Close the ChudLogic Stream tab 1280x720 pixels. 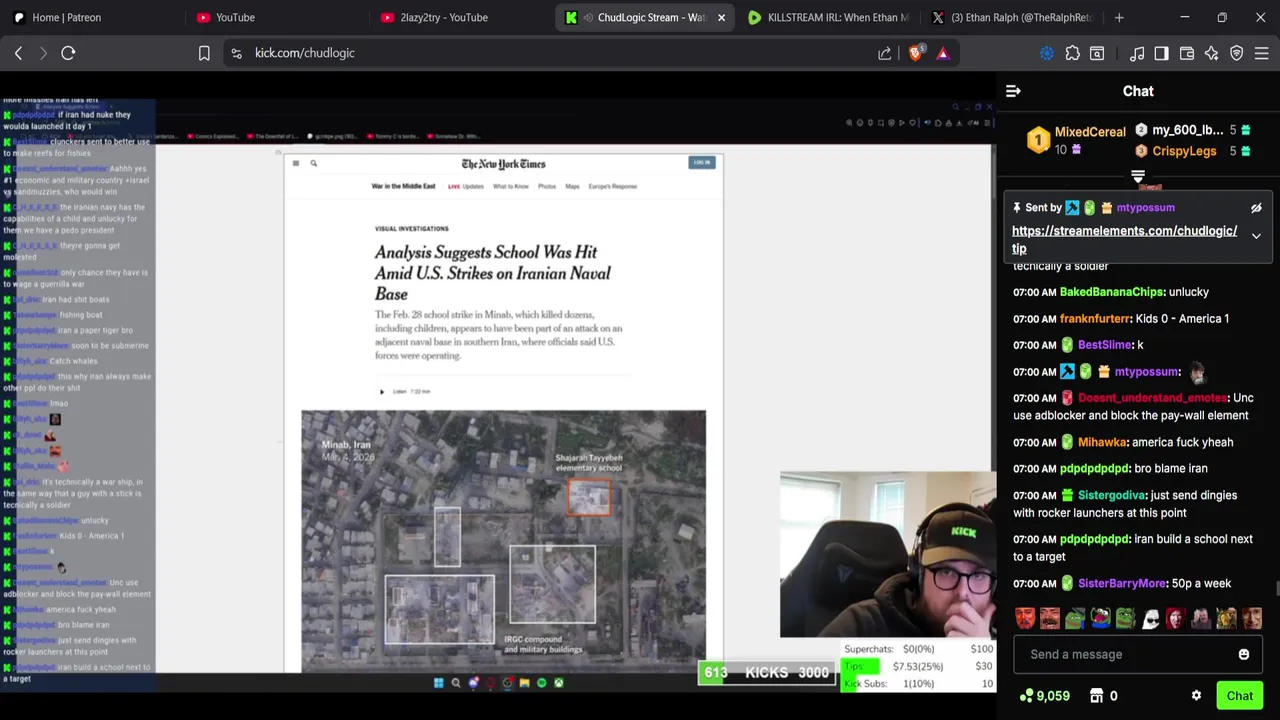tap(721, 17)
